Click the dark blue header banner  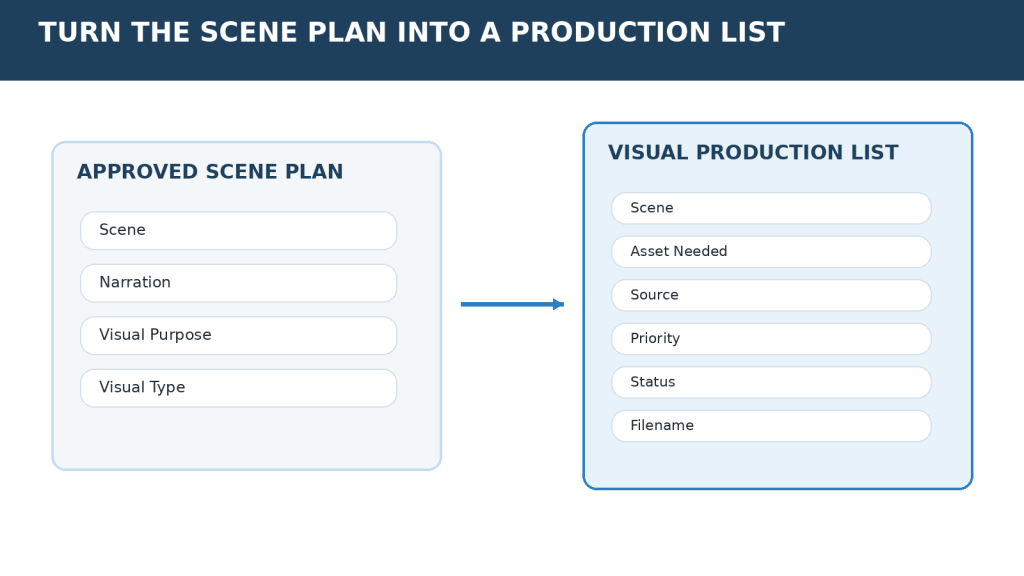pyautogui.click(x=512, y=40)
